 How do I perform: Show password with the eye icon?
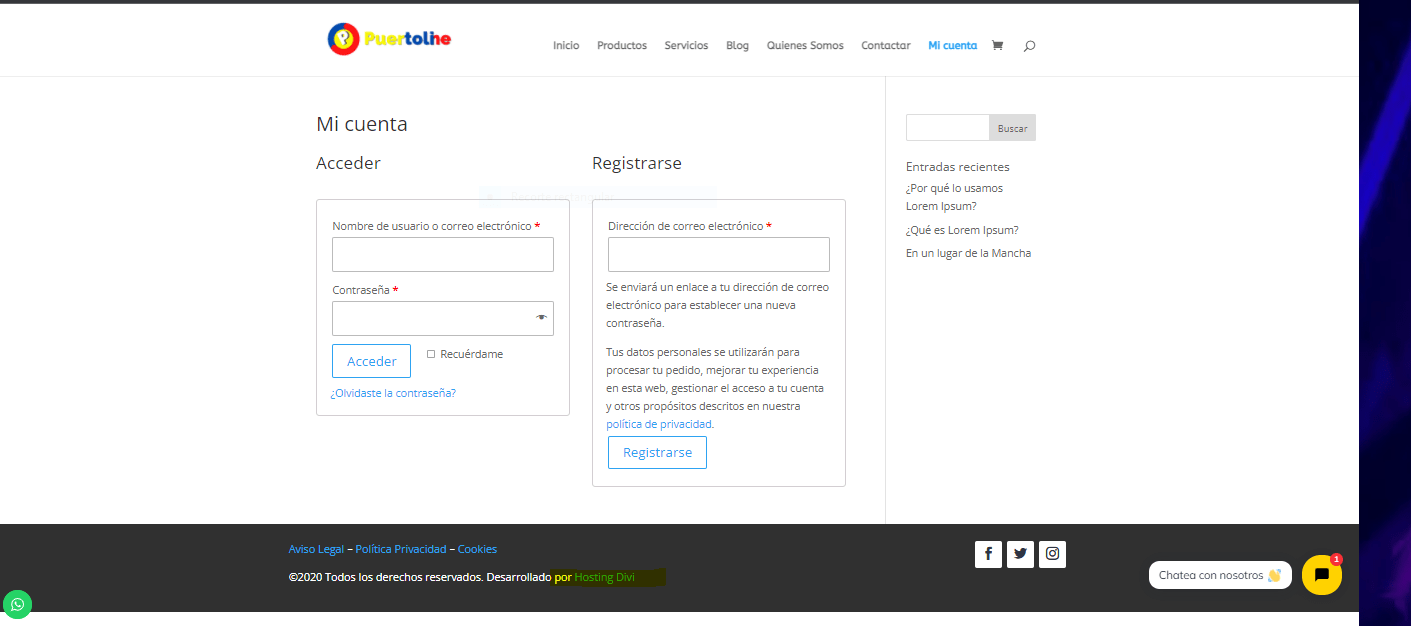click(541, 317)
